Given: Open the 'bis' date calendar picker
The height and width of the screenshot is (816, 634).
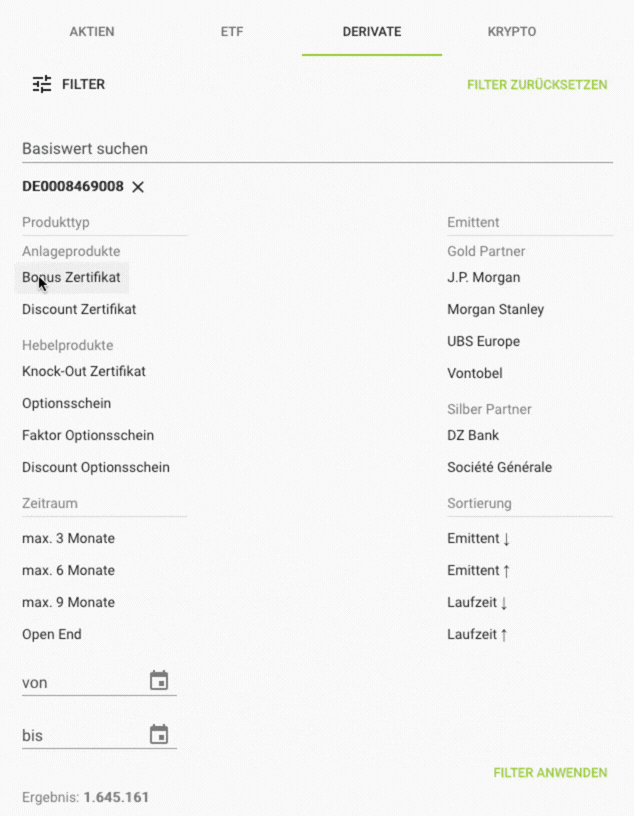Looking at the screenshot, I should point(159,735).
